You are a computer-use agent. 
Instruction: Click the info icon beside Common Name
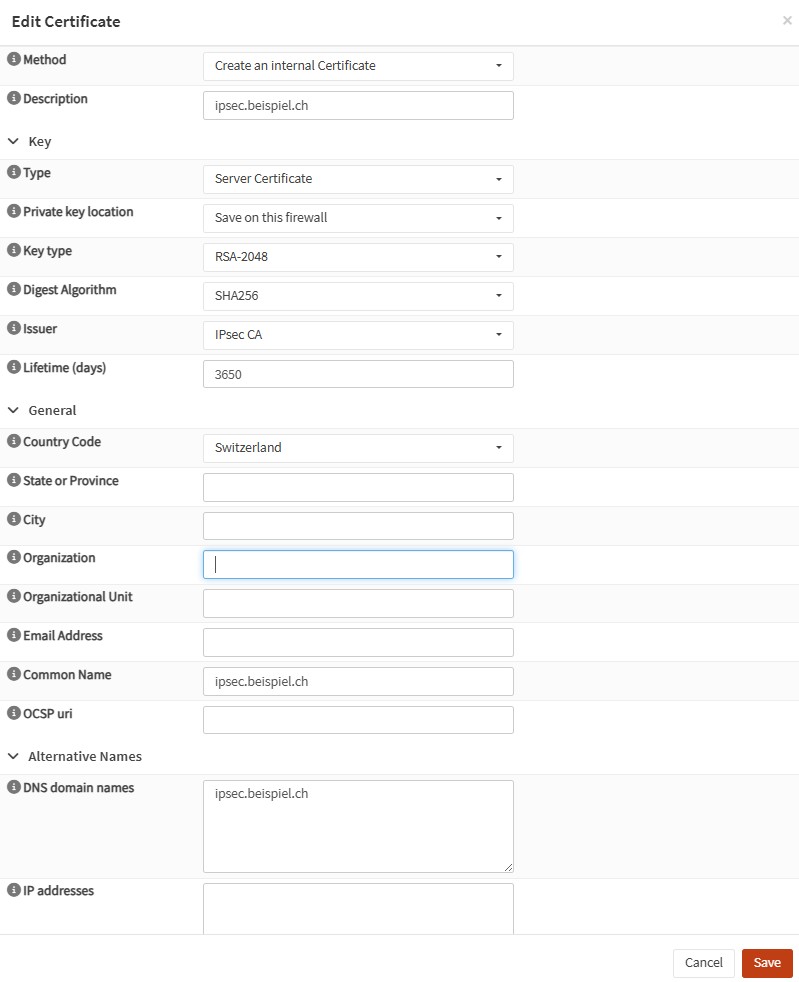pyautogui.click(x=14, y=675)
